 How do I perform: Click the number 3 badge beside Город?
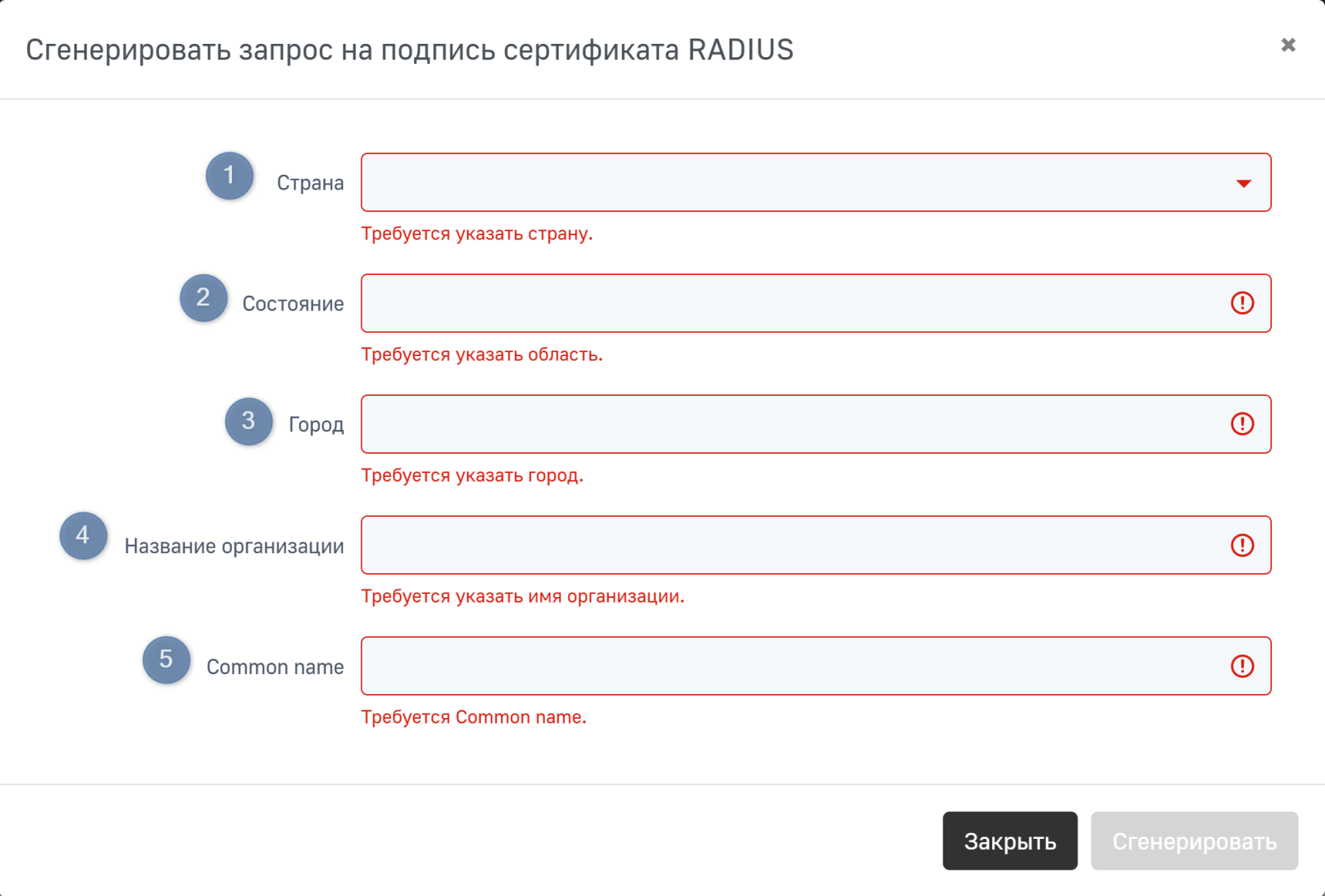tap(248, 422)
